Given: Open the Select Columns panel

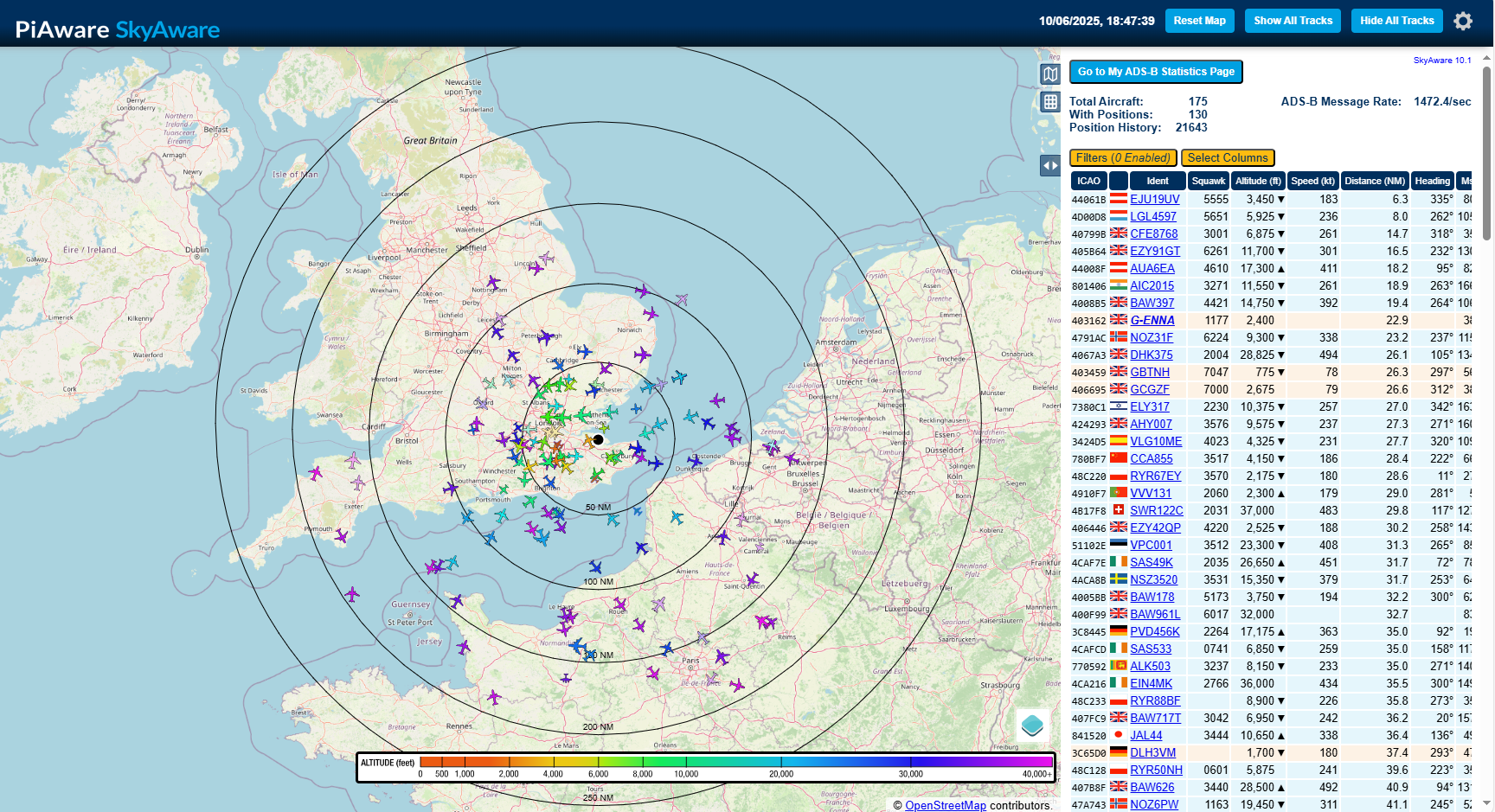Looking at the screenshot, I should pyautogui.click(x=1228, y=157).
